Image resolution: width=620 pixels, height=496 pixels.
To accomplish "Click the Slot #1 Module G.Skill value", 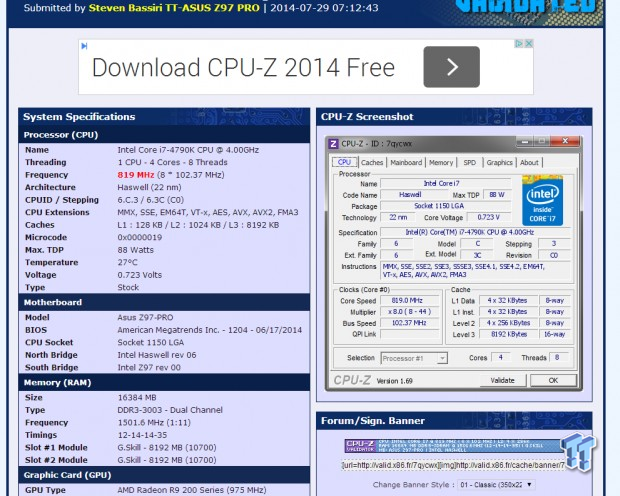I will click(x=167, y=448).
